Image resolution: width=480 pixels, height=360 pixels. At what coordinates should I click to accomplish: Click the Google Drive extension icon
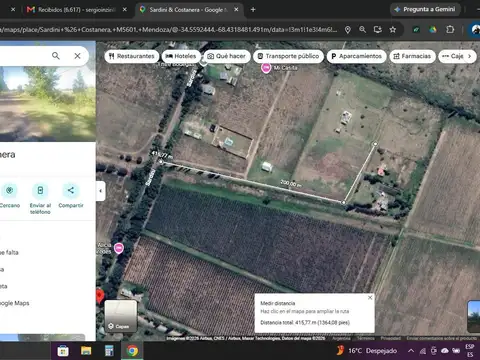433,30
